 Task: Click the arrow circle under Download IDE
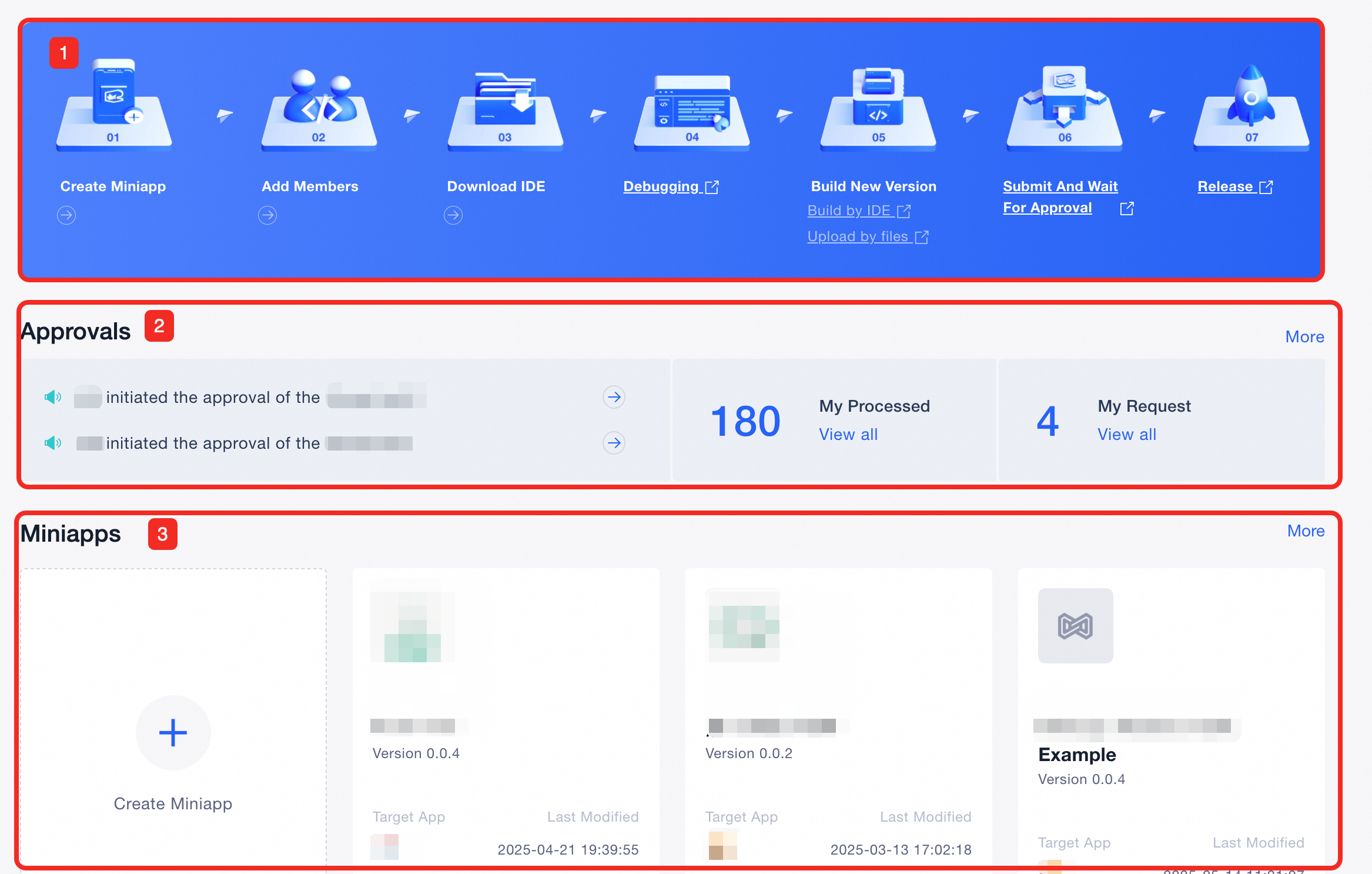(x=453, y=215)
